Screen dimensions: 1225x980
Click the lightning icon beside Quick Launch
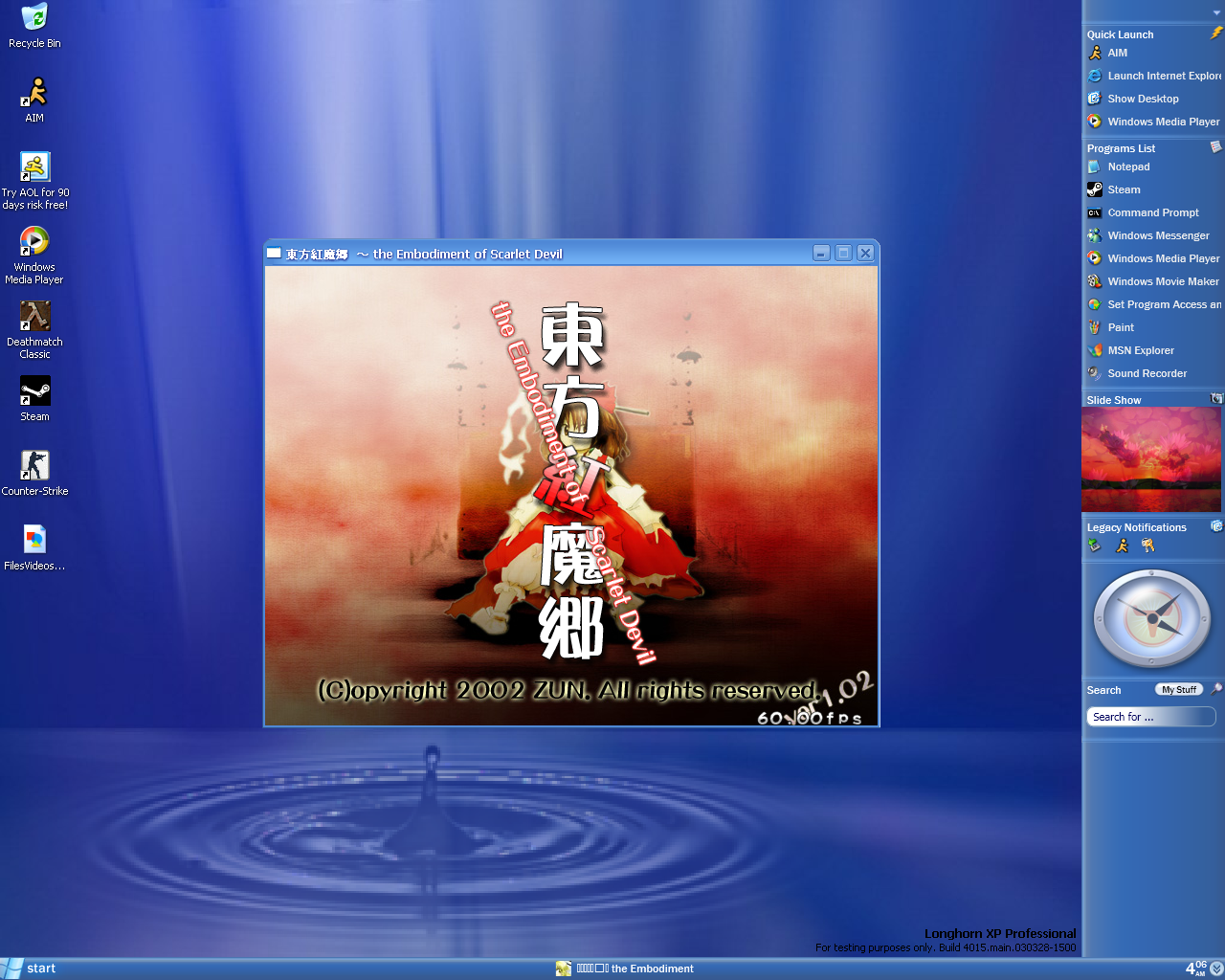(1215, 33)
